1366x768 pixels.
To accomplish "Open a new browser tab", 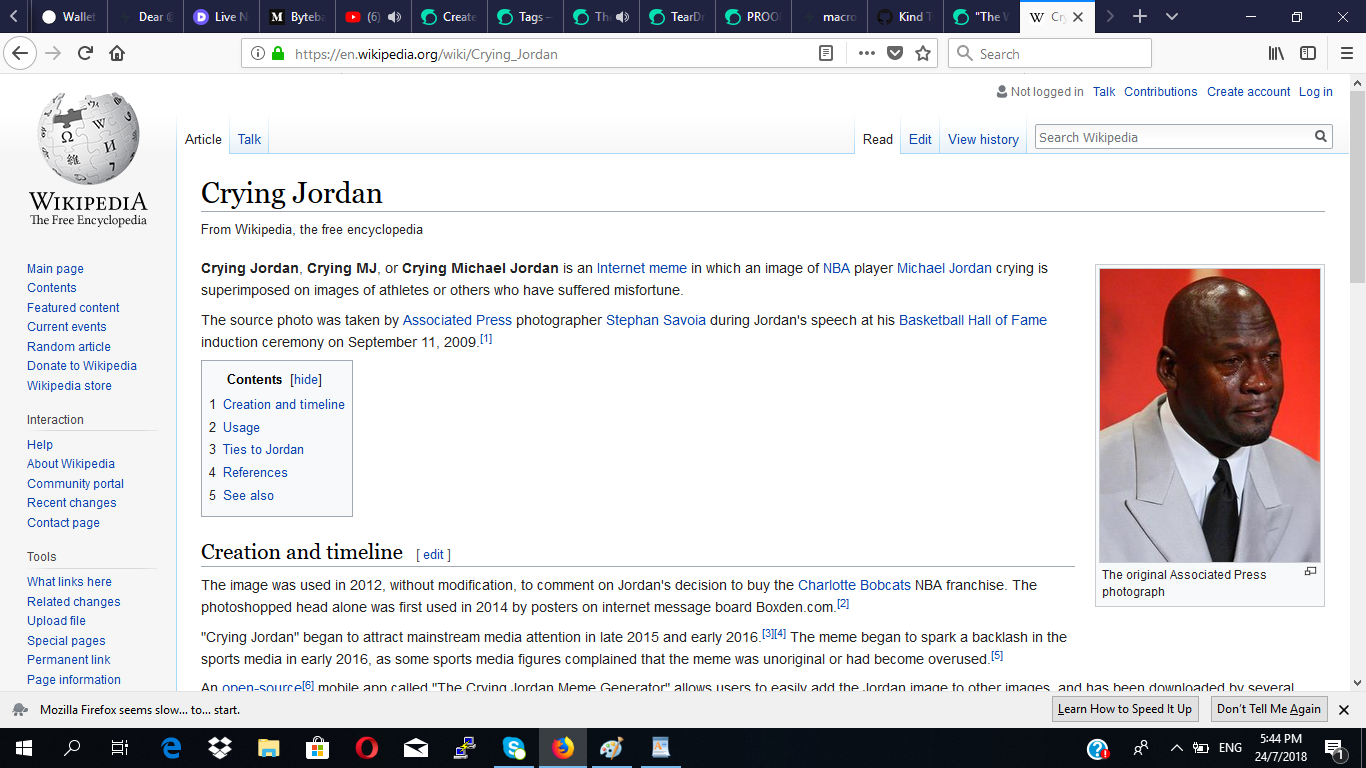I will [x=1140, y=16].
